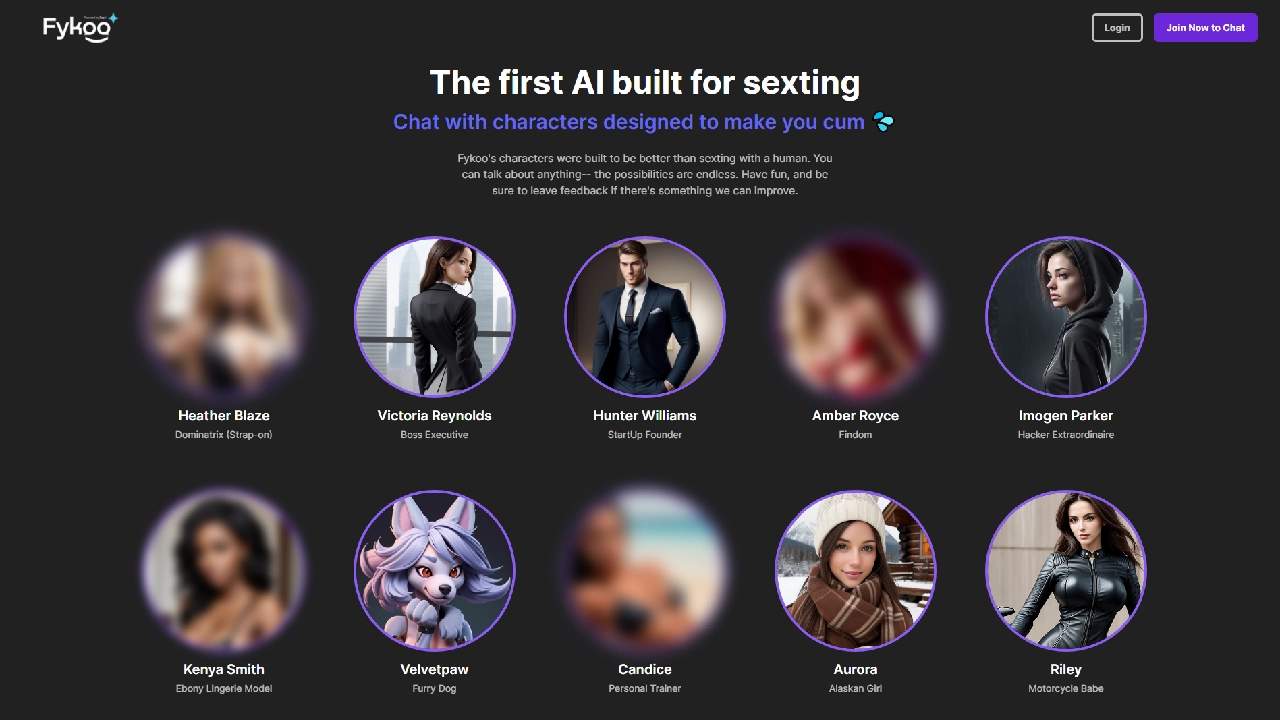Pick Riley the Motorcycle Babe avatar
Image resolution: width=1280 pixels, height=720 pixels.
point(1066,571)
